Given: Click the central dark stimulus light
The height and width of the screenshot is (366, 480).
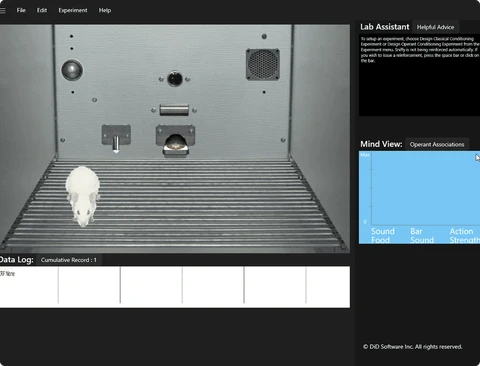Looking at the screenshot, I should (175, 79).
